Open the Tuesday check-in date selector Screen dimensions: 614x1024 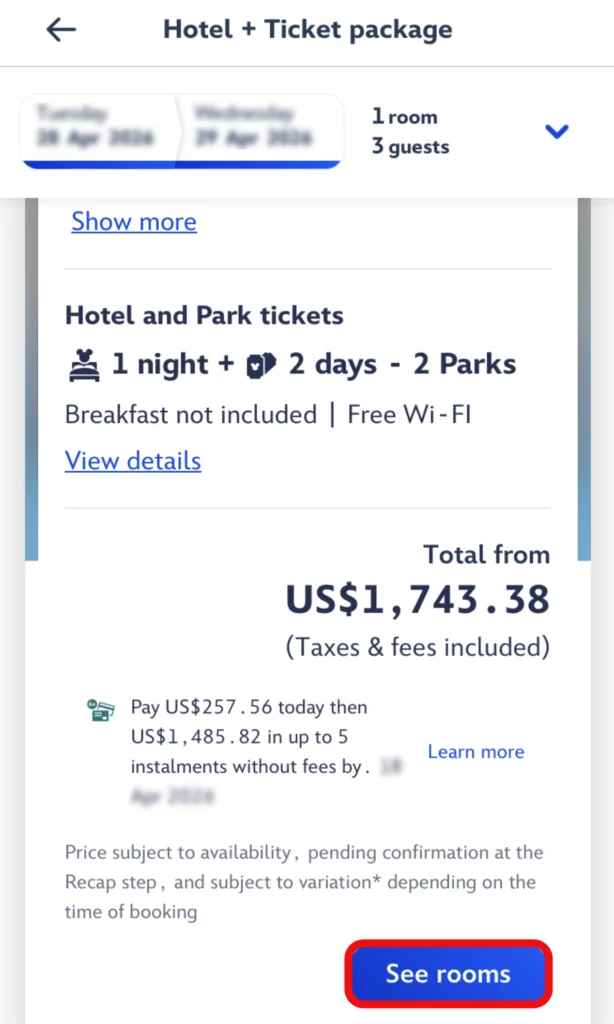pos(98,128)
